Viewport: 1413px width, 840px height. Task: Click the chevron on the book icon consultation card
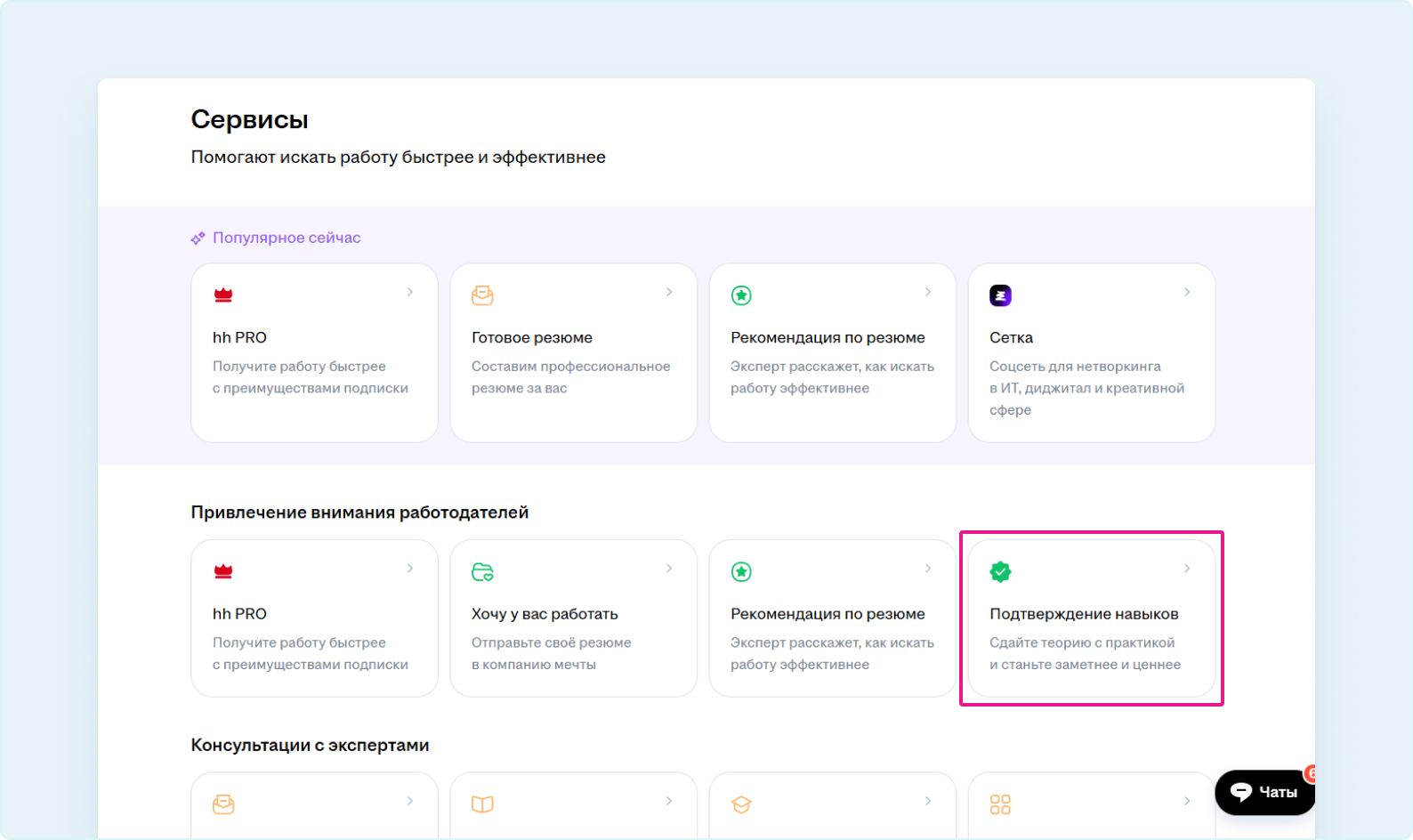(669, 801)
